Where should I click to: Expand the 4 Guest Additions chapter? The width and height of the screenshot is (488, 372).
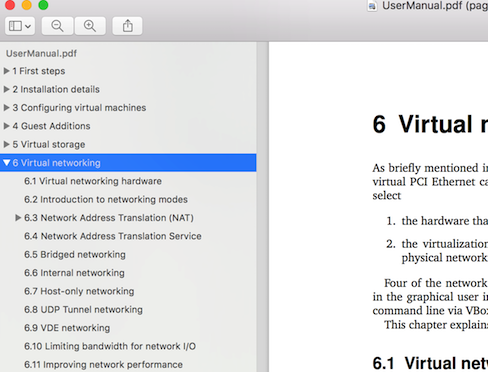[x=6, y=126]
